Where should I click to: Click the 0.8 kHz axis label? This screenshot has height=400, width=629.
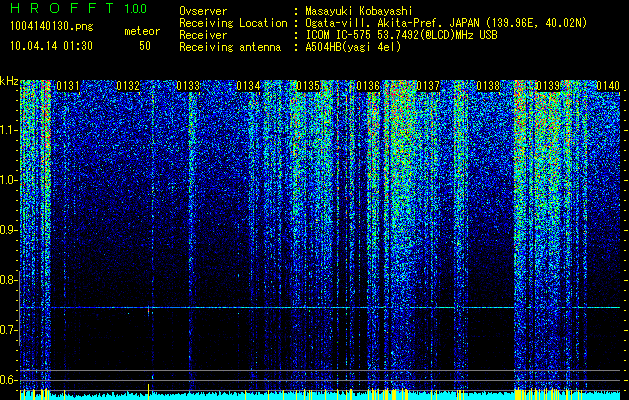tap(9, 280)
